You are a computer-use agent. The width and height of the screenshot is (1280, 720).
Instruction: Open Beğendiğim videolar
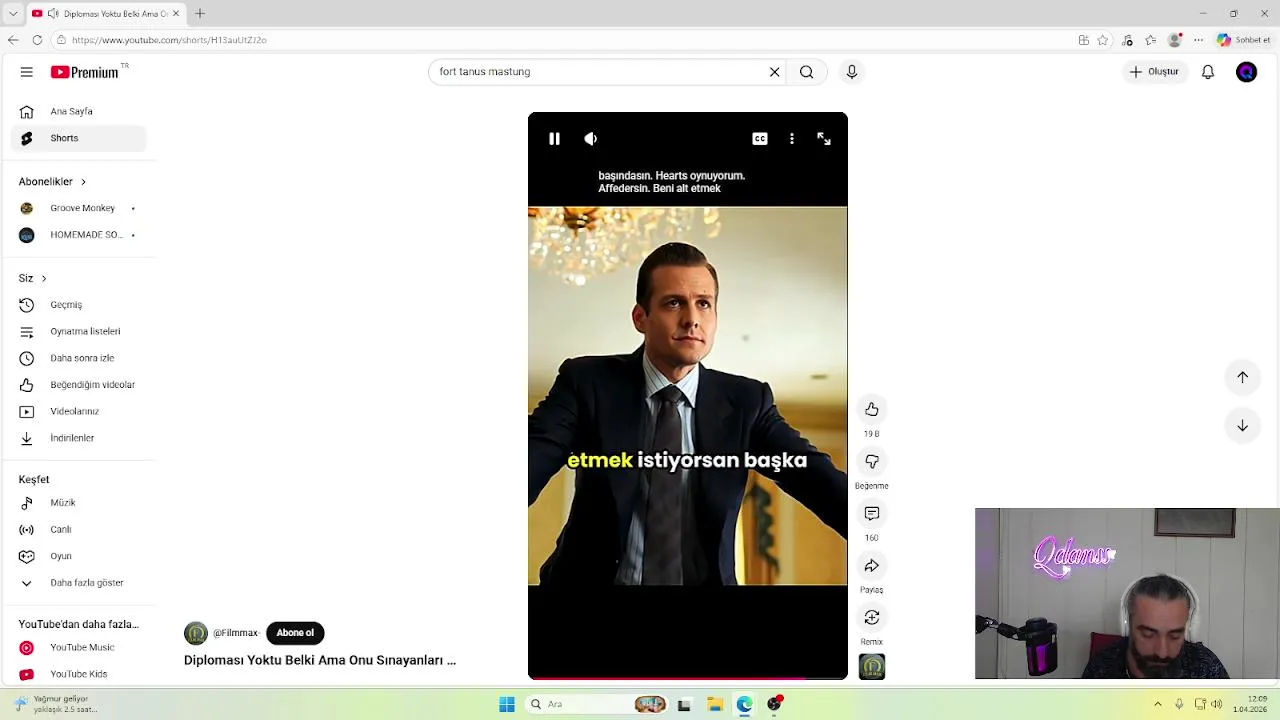tap(78, 385)
